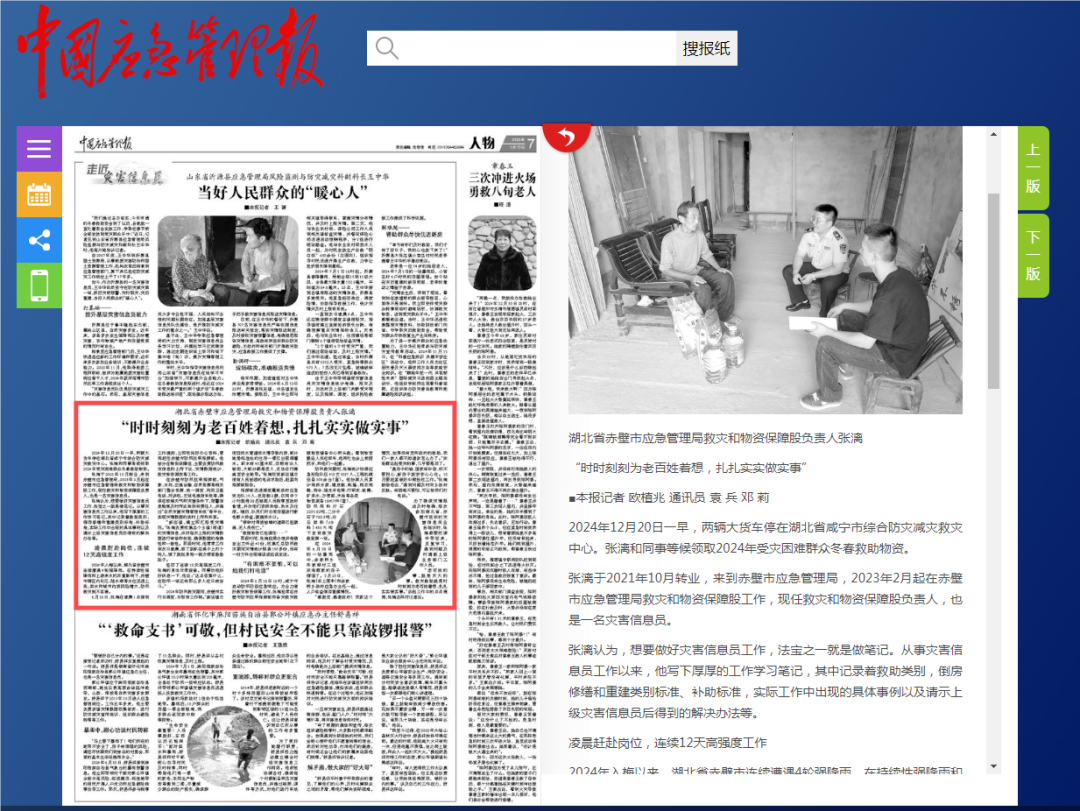Click the portrait photo of woman in black coat
The image size is (1080, 811).
[x=502, y=252]
